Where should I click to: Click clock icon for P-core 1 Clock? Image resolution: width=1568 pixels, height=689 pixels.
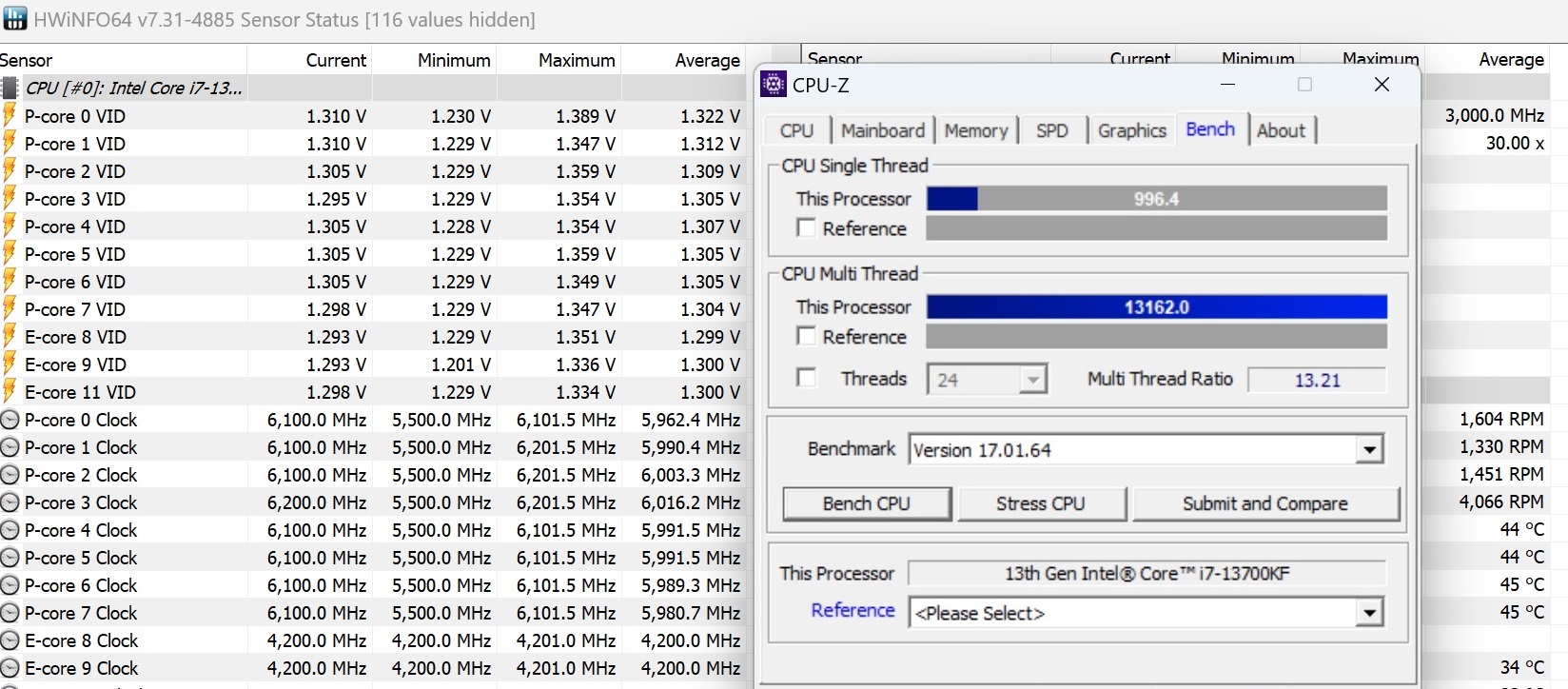pyautogui.click(x=10, y=447)
